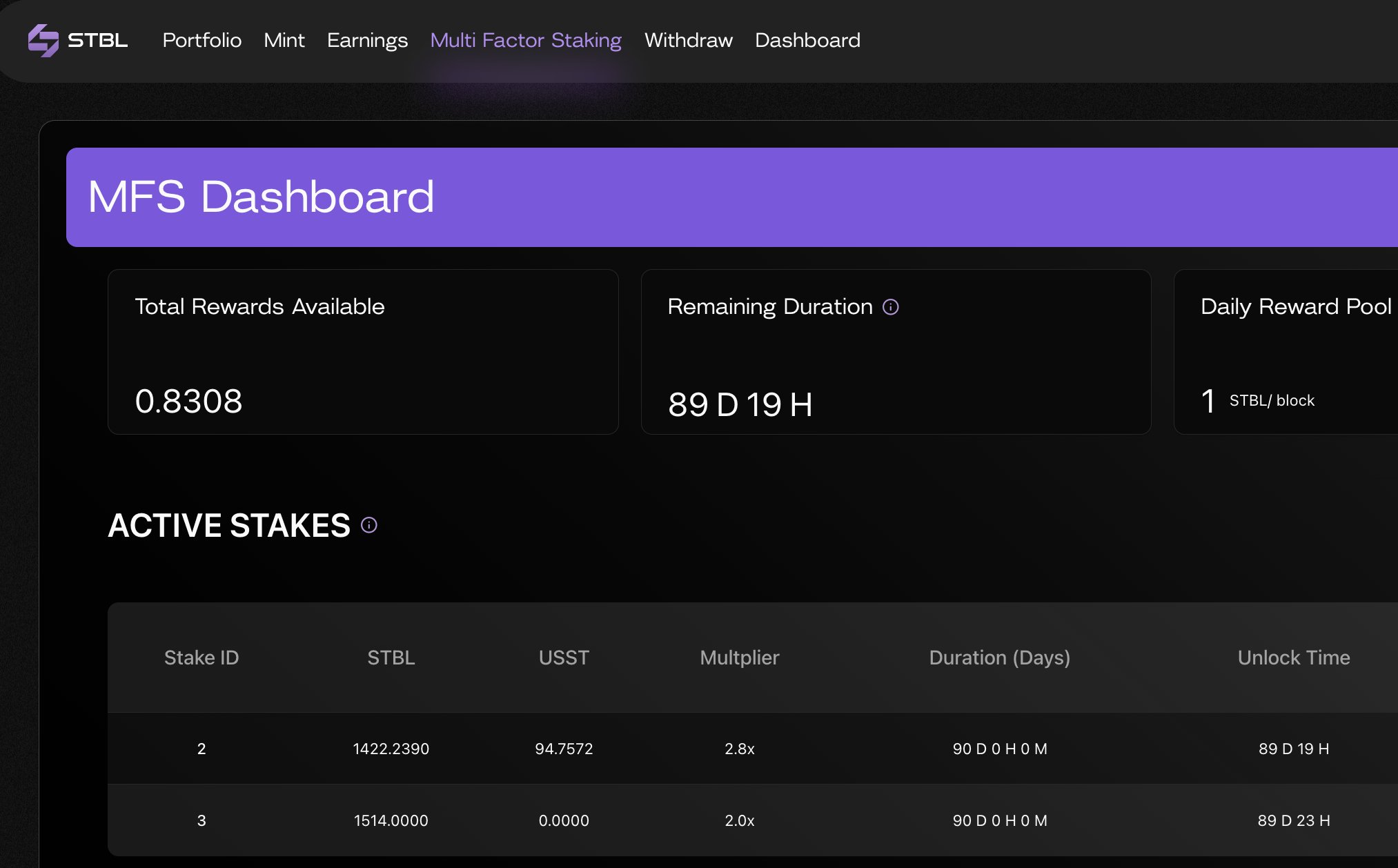Click the Duration (Days) column header
The image size is (1398, 868).
click(x=999, y=658)
